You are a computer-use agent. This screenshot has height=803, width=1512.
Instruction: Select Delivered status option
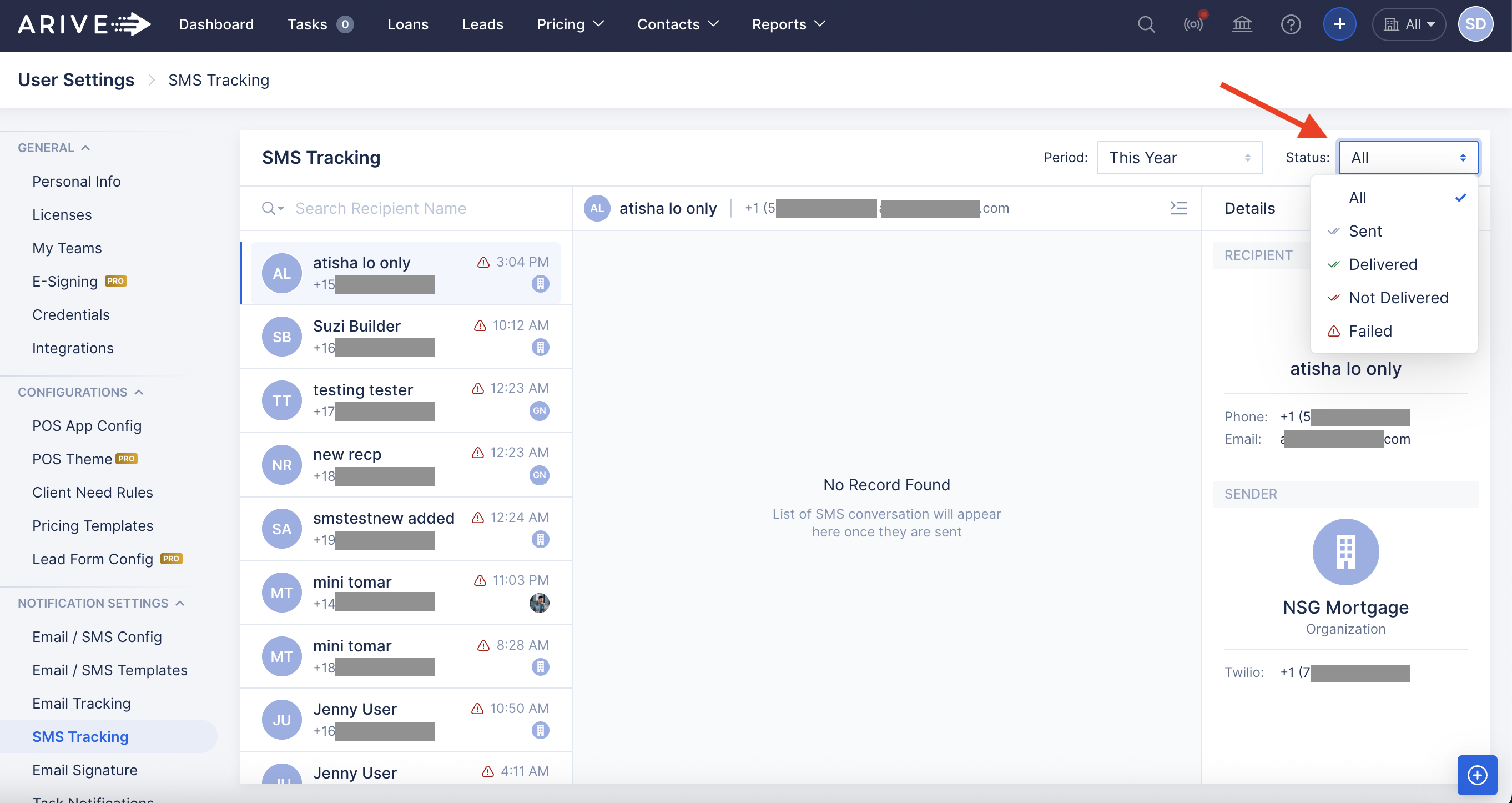(1383, 264)
